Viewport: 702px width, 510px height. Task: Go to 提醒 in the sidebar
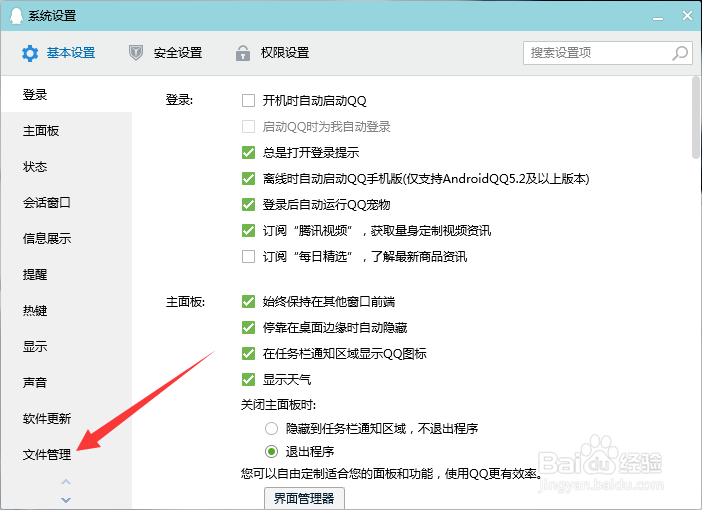pos(66,274)
